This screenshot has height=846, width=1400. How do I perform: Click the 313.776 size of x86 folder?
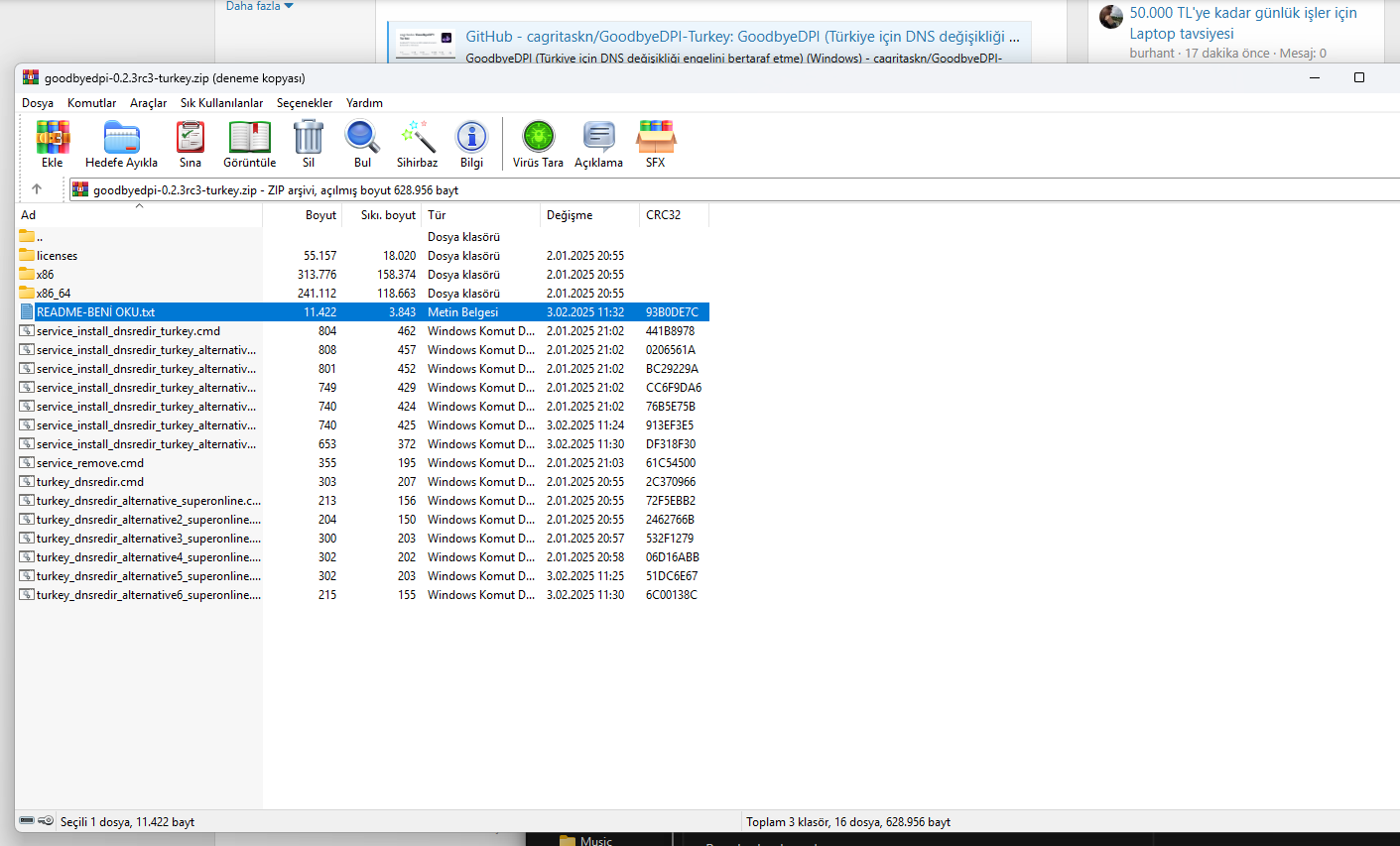point(317,275)
